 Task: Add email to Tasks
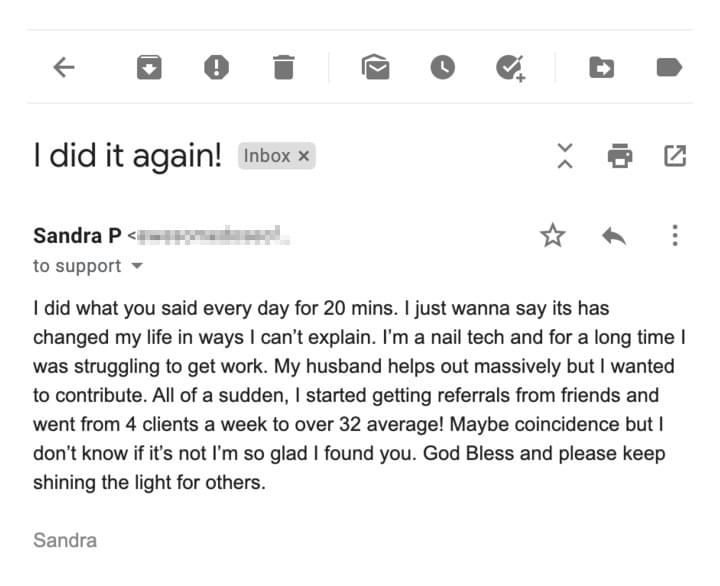[x=511, y=68]
